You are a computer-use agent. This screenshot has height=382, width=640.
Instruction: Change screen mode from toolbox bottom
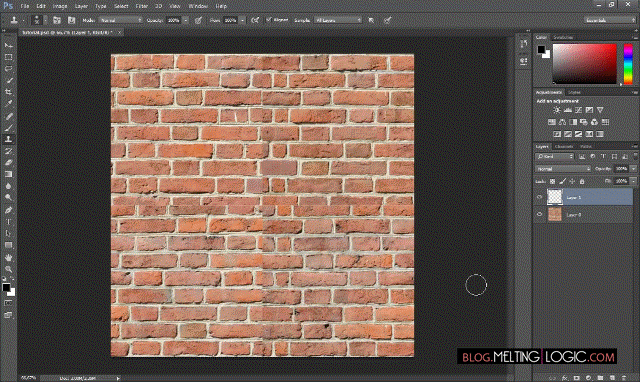click(8, 315)
